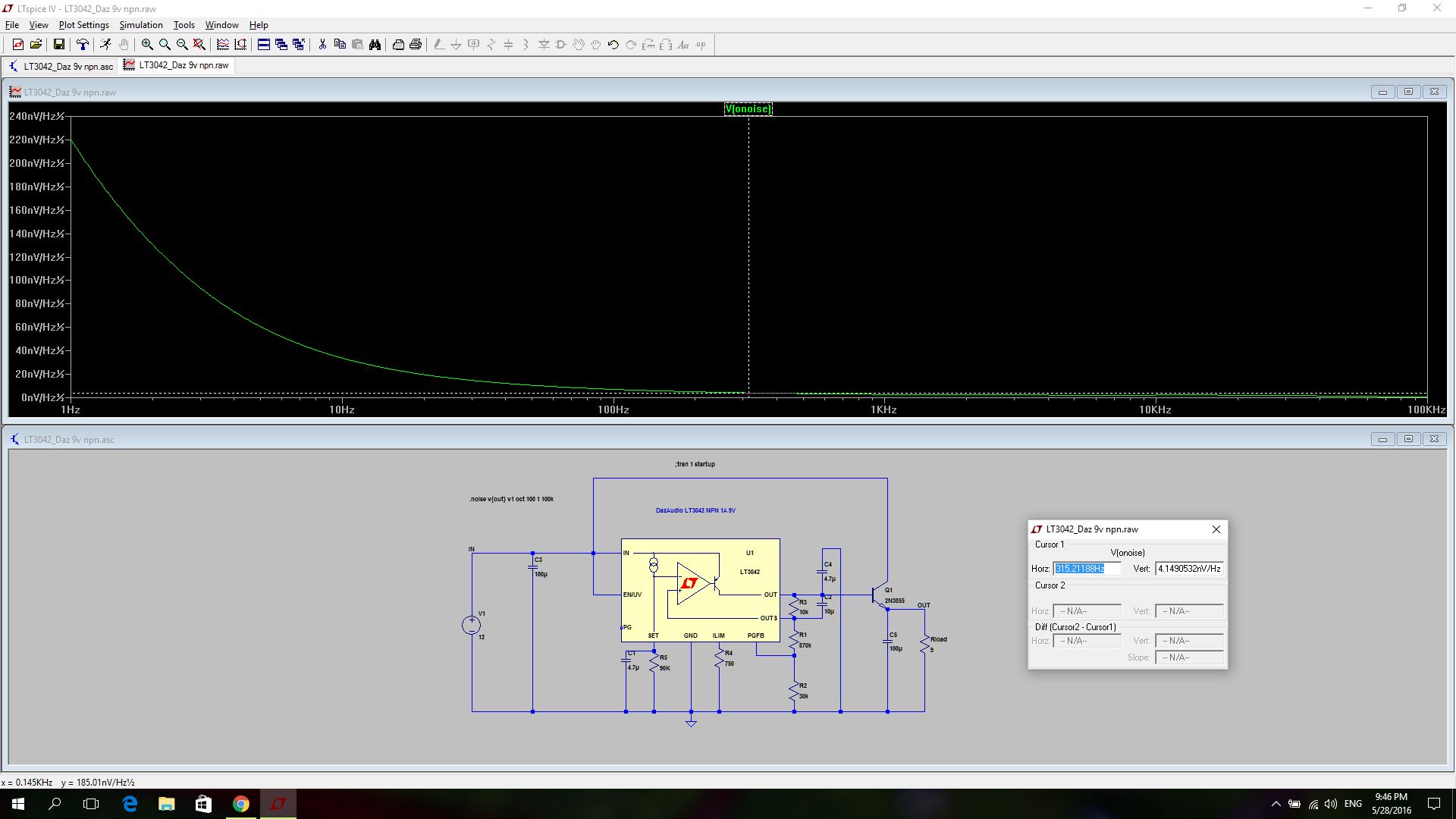Click the New Schematic toolbar icon
Viewport: 1456px width, 819px height.
click(17, 45)
